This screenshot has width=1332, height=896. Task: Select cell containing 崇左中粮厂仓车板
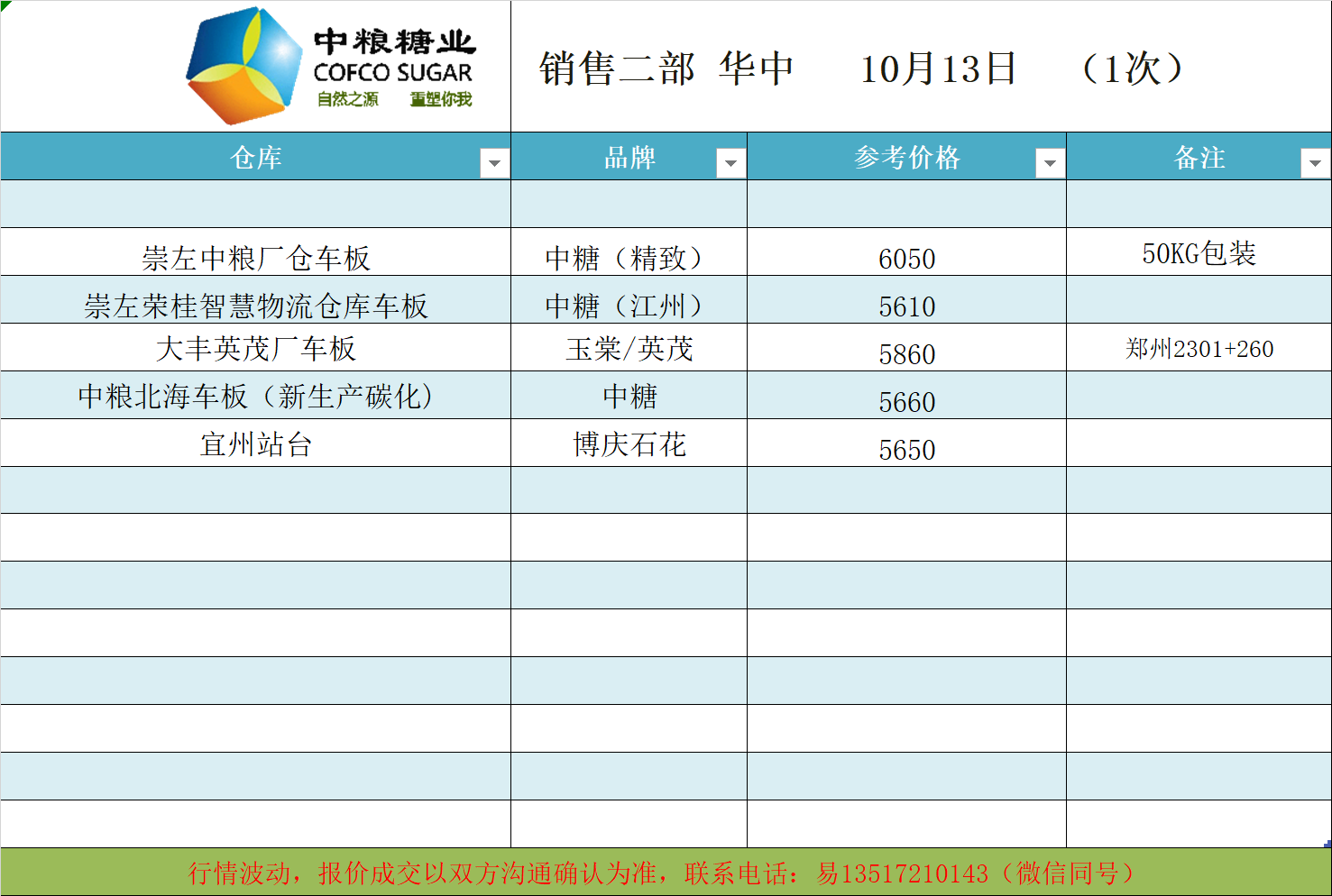(x=256, y=258)
